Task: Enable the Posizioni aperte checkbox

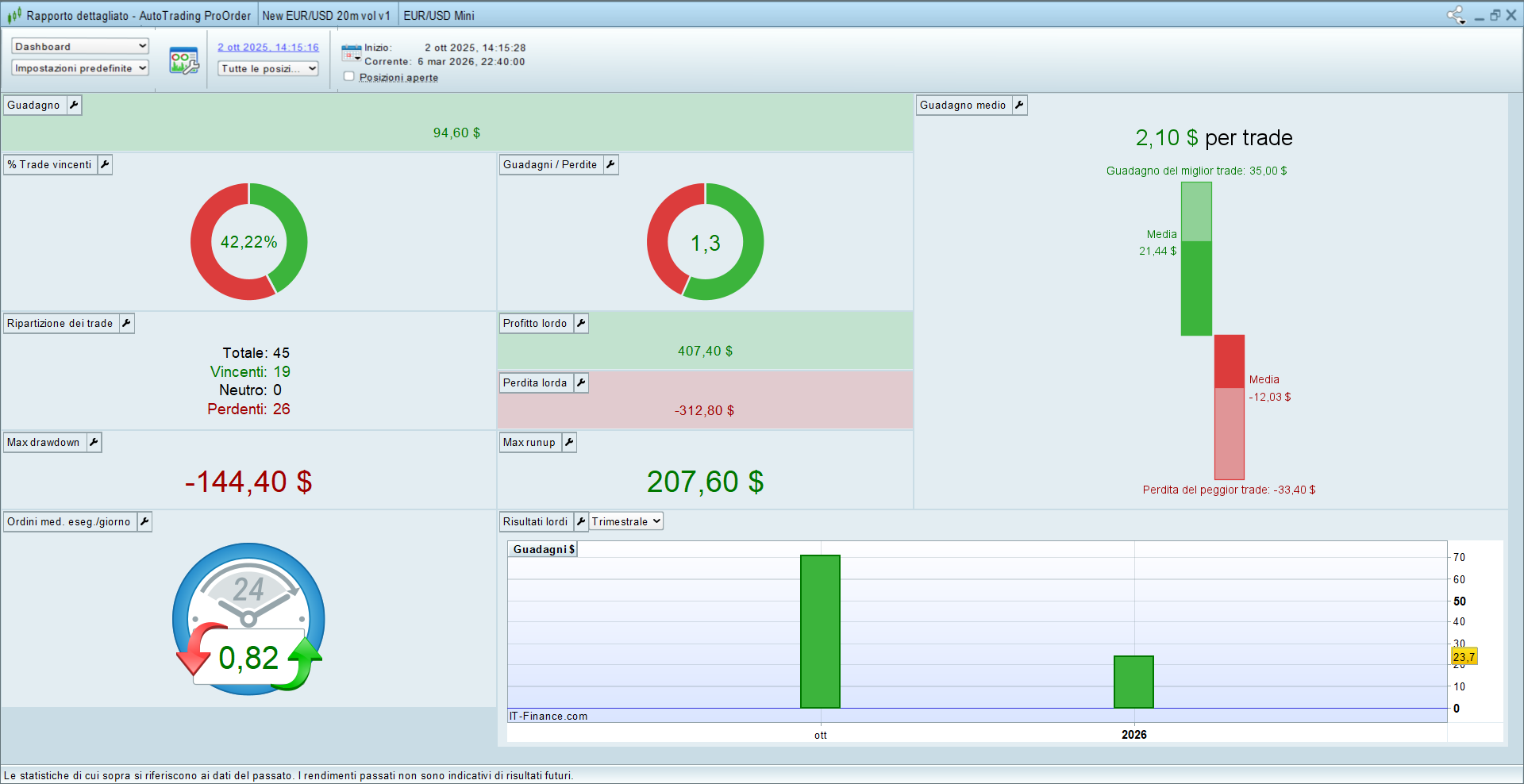Action: 349,77
